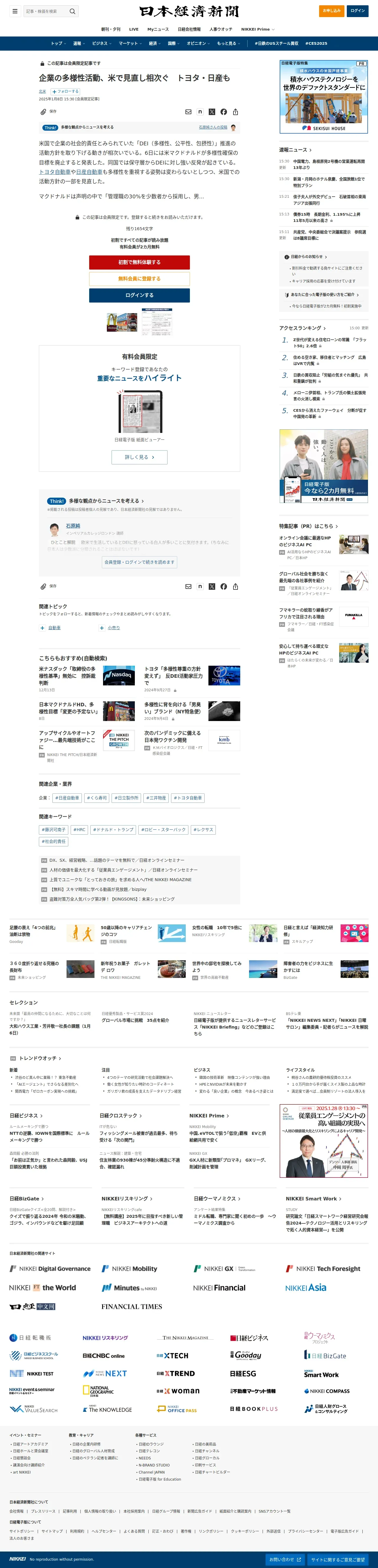Image resolution: width=378 pixels, height=1568 pixels.
Task: Click the ログインする button
Action: click(x=139, y=295)
